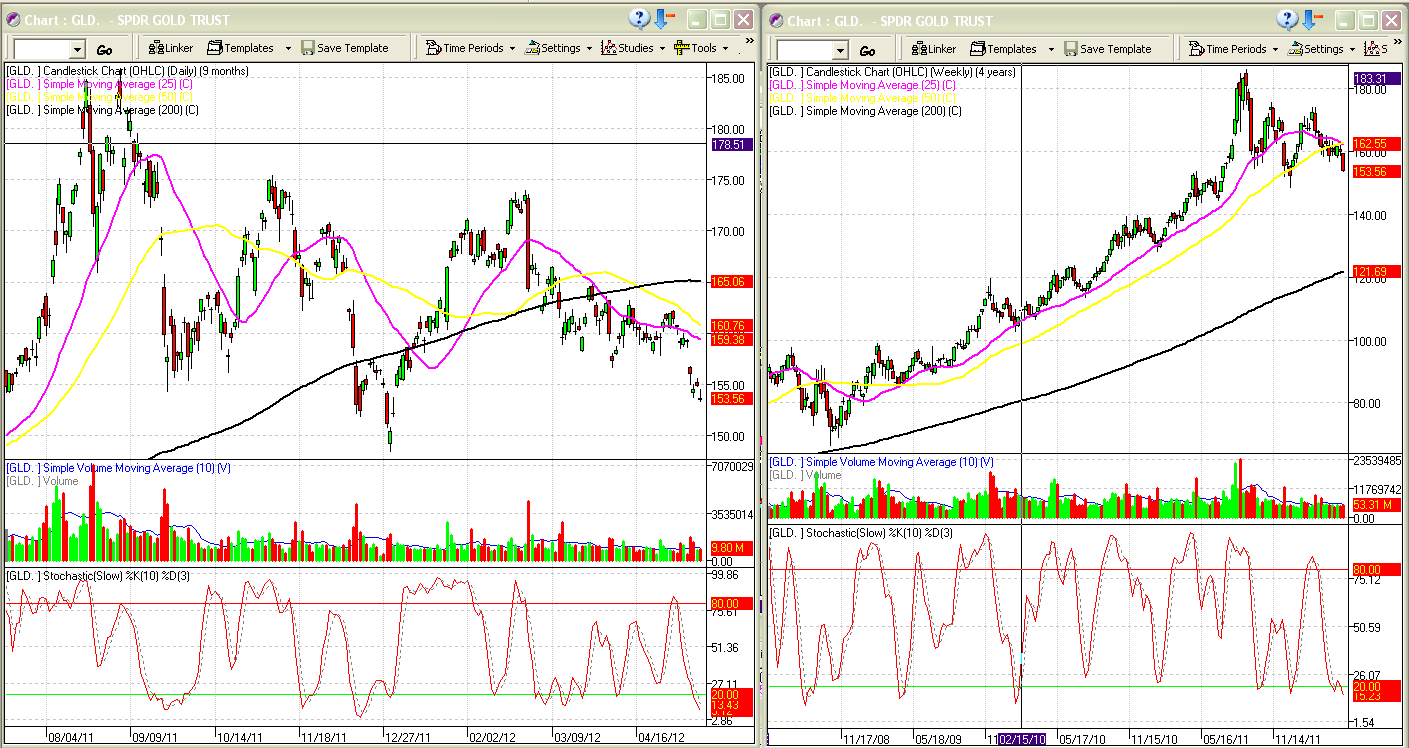Open help in the daily chart window

(640, 19)
